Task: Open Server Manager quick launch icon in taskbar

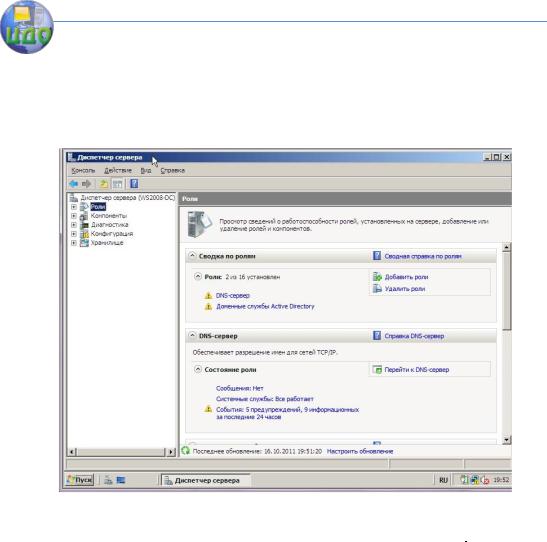Action: tap(108, 480)
